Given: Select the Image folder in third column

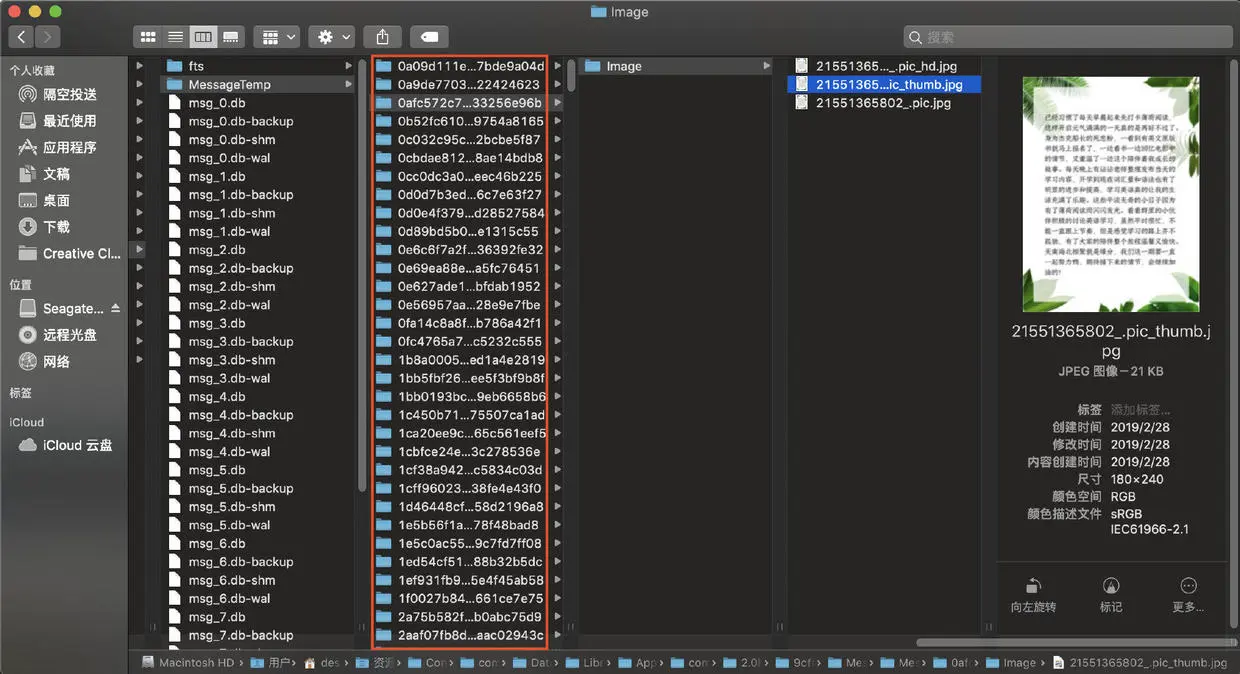Looking at the screenshot, I should [x=676, y=66].
